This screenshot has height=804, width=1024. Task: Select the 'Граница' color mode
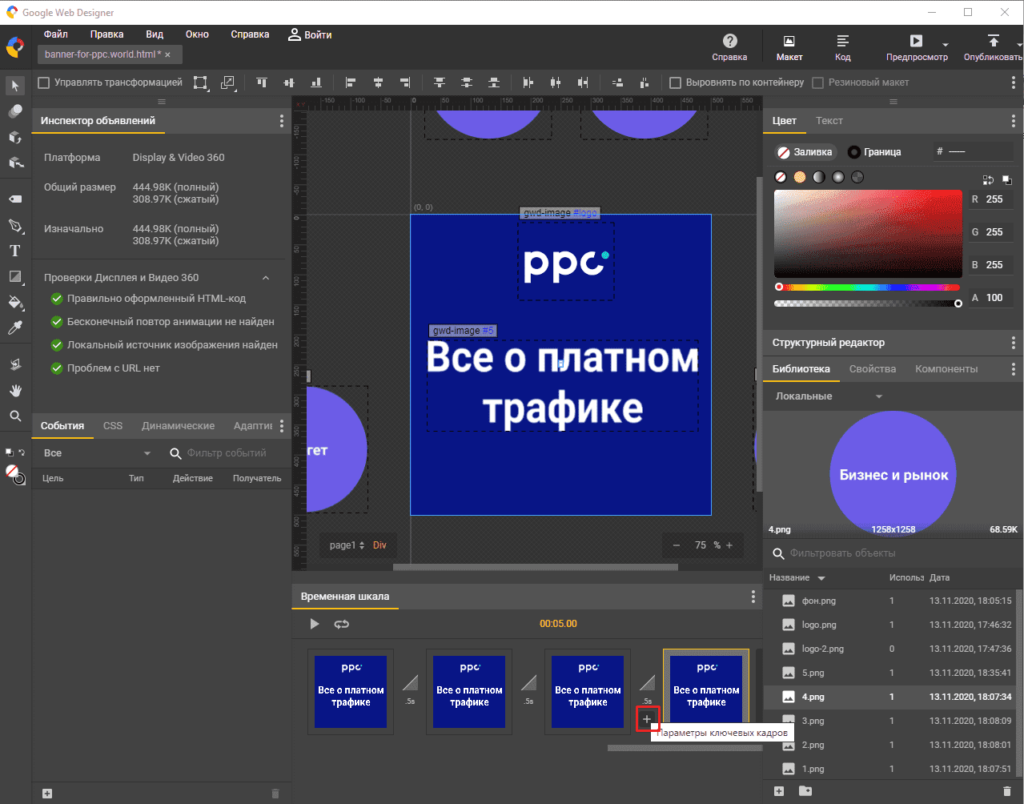(874, 152)
